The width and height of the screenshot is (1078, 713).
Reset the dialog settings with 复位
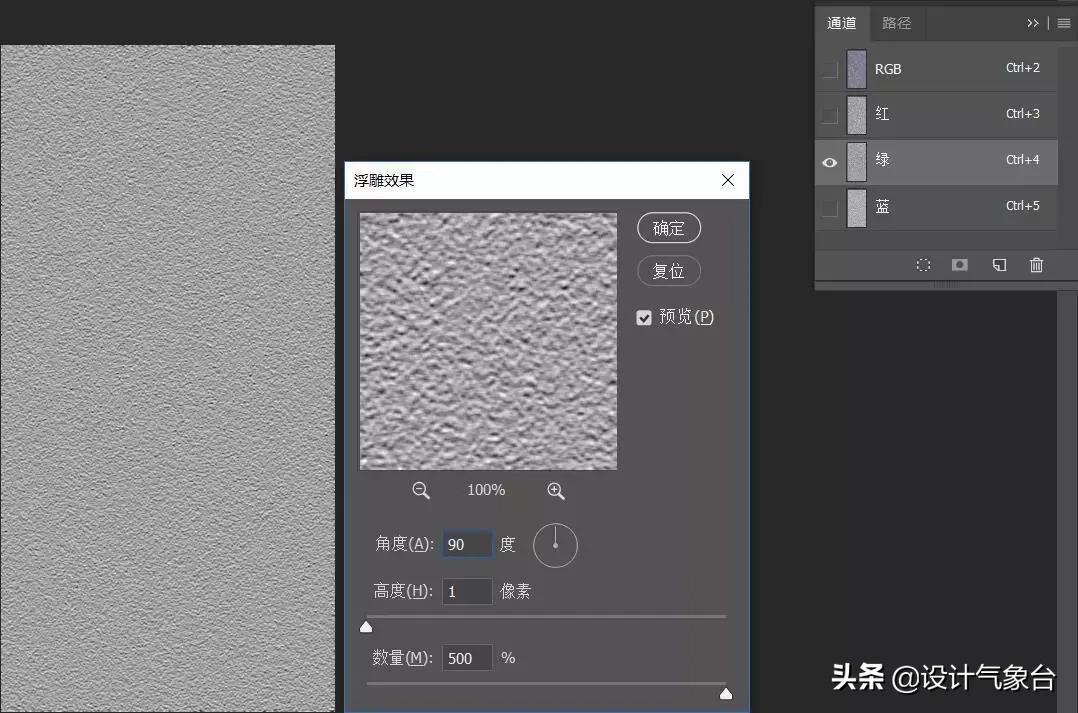(x=668, y=271)
